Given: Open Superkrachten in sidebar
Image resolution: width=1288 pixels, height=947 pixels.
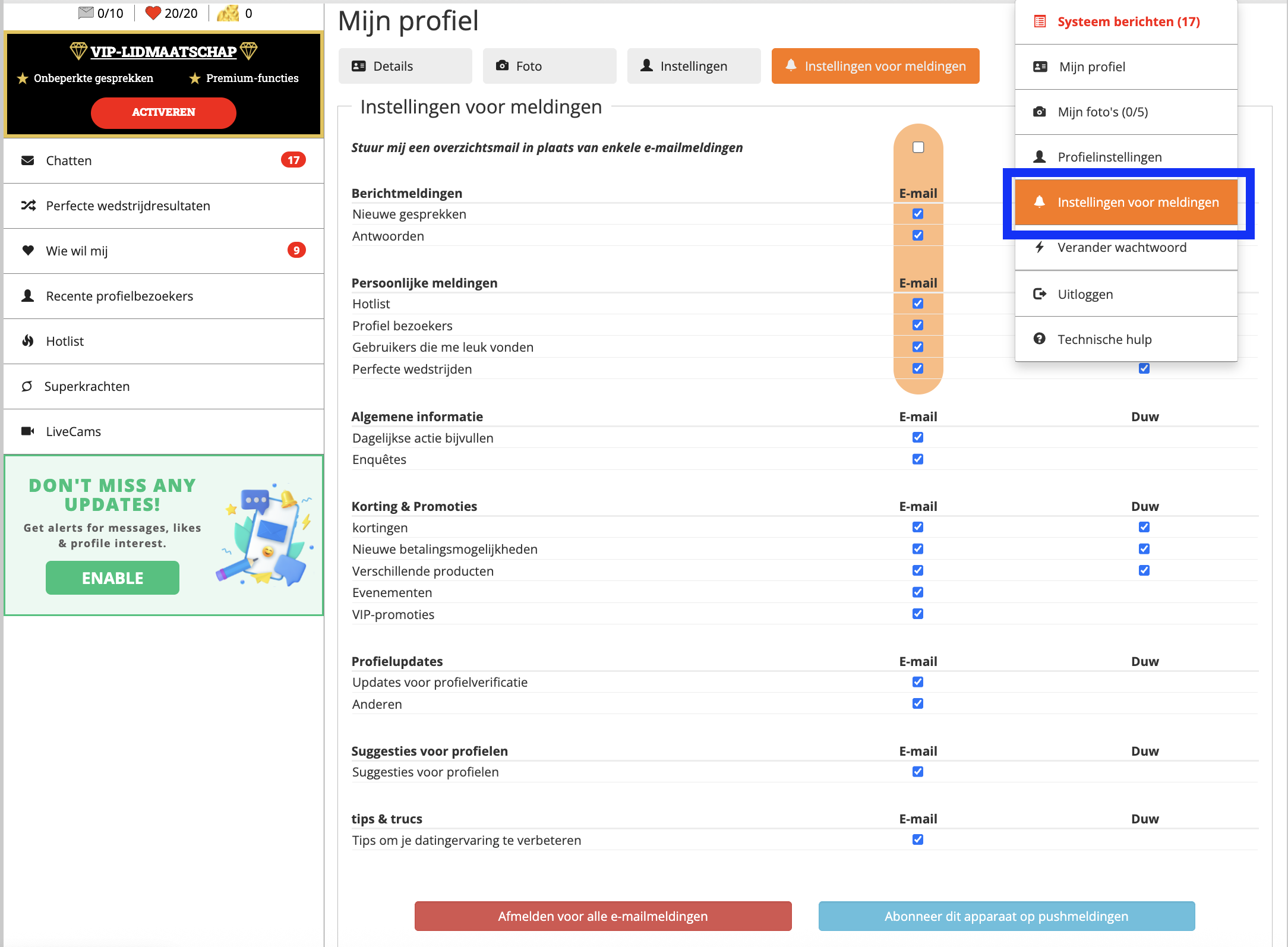Looking at the screenshot, I should 87,386.
